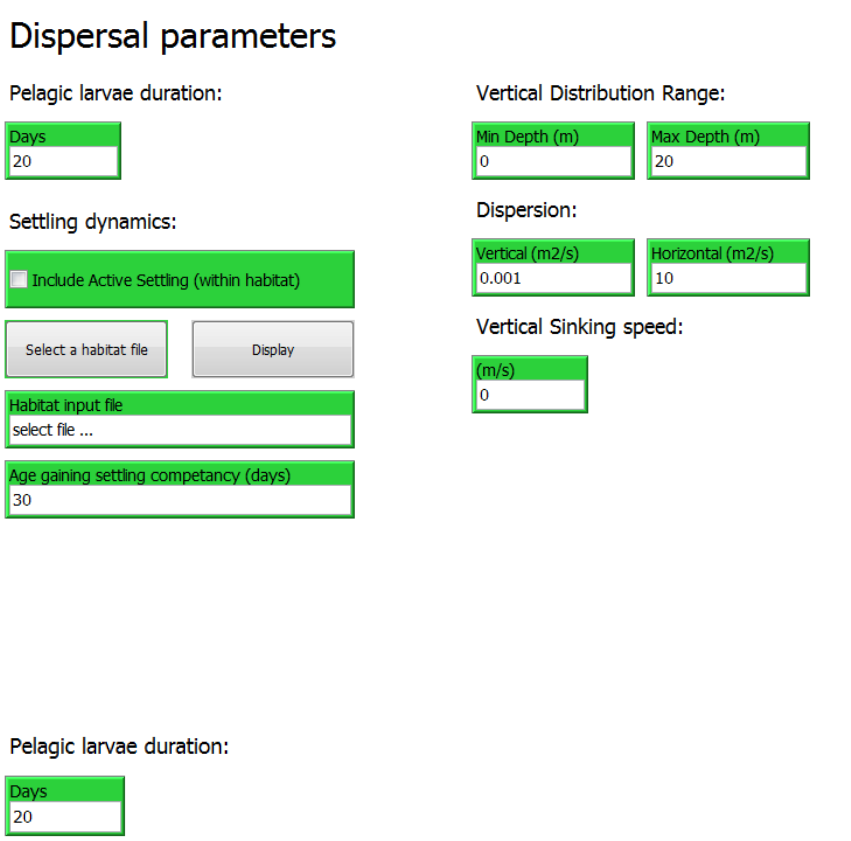Viewport: 851px width, 841px height.
Task: Click the Vertical Sinking speed heading
Action: coord(579,327)
